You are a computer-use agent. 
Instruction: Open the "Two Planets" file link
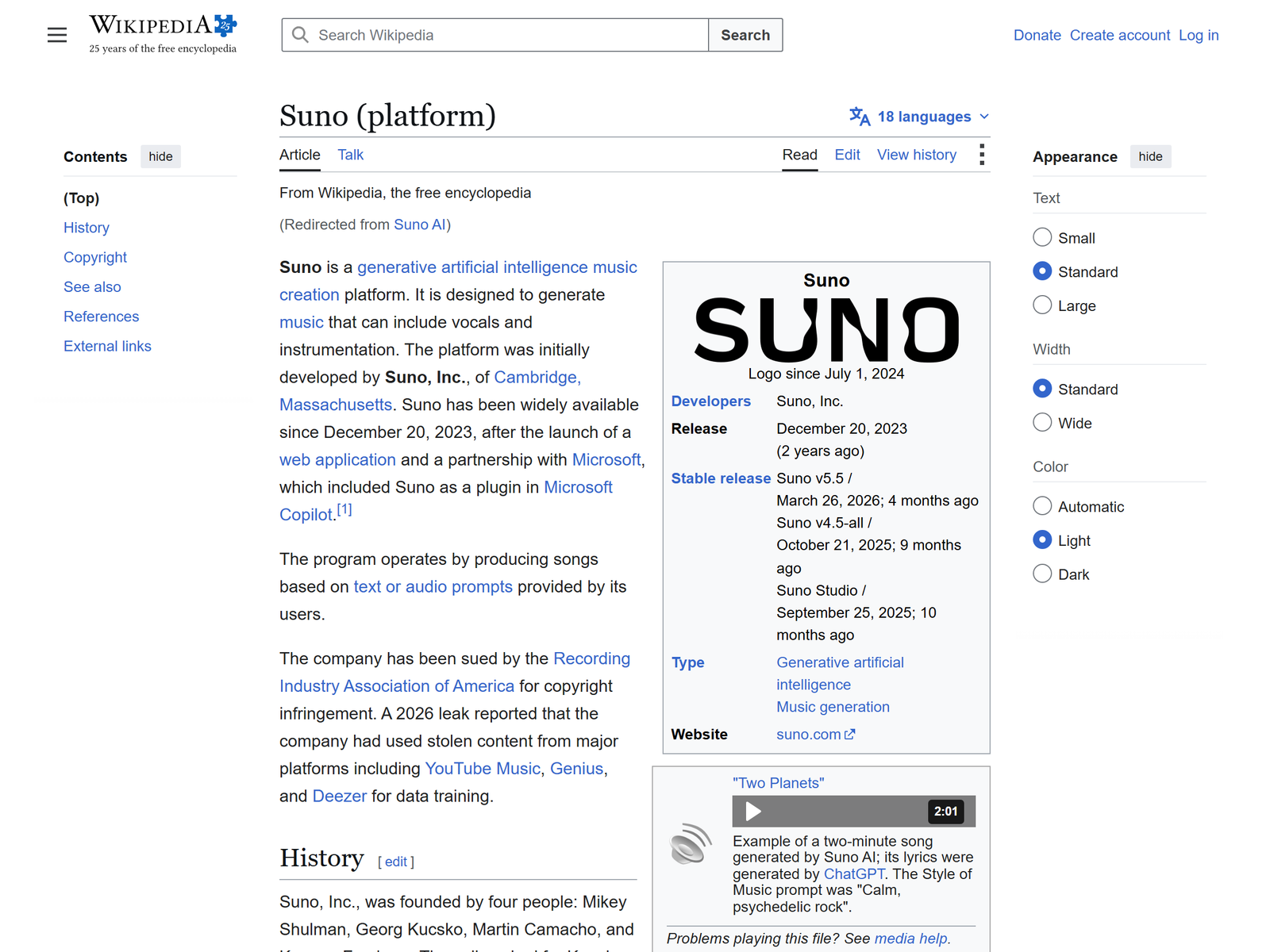(779, 783)
